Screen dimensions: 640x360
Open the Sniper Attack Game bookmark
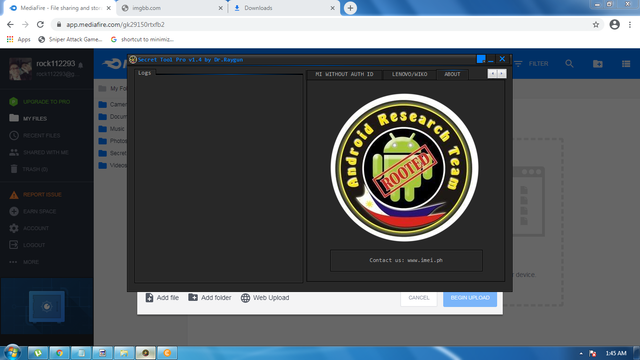[x=70, y=39]
